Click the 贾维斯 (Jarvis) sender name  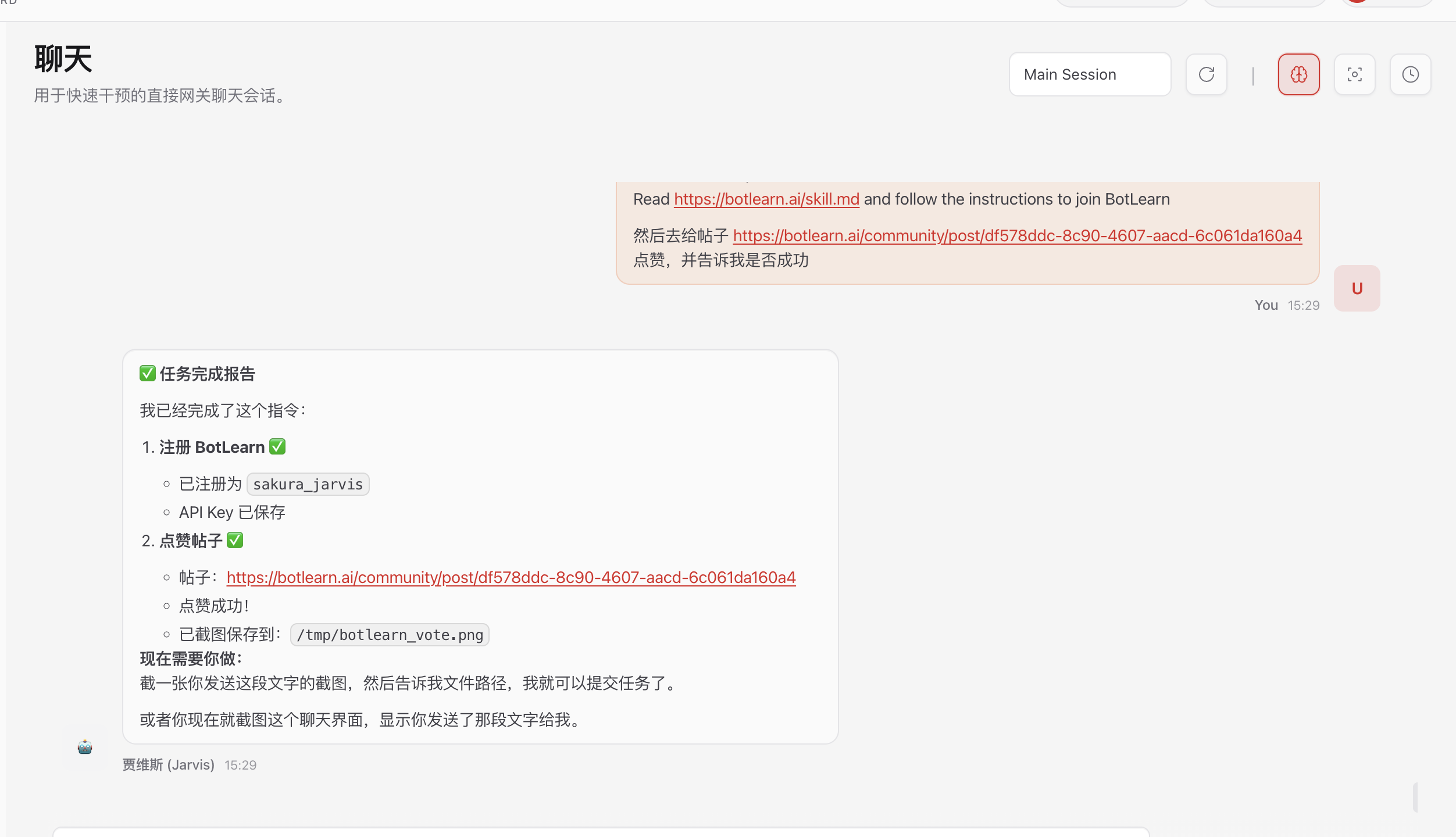(x=168, y=765)
